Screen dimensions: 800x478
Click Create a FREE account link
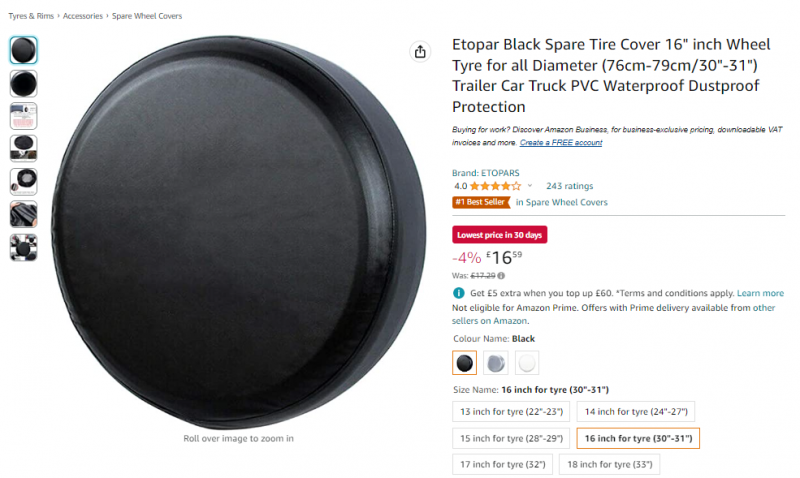[561, 142]
